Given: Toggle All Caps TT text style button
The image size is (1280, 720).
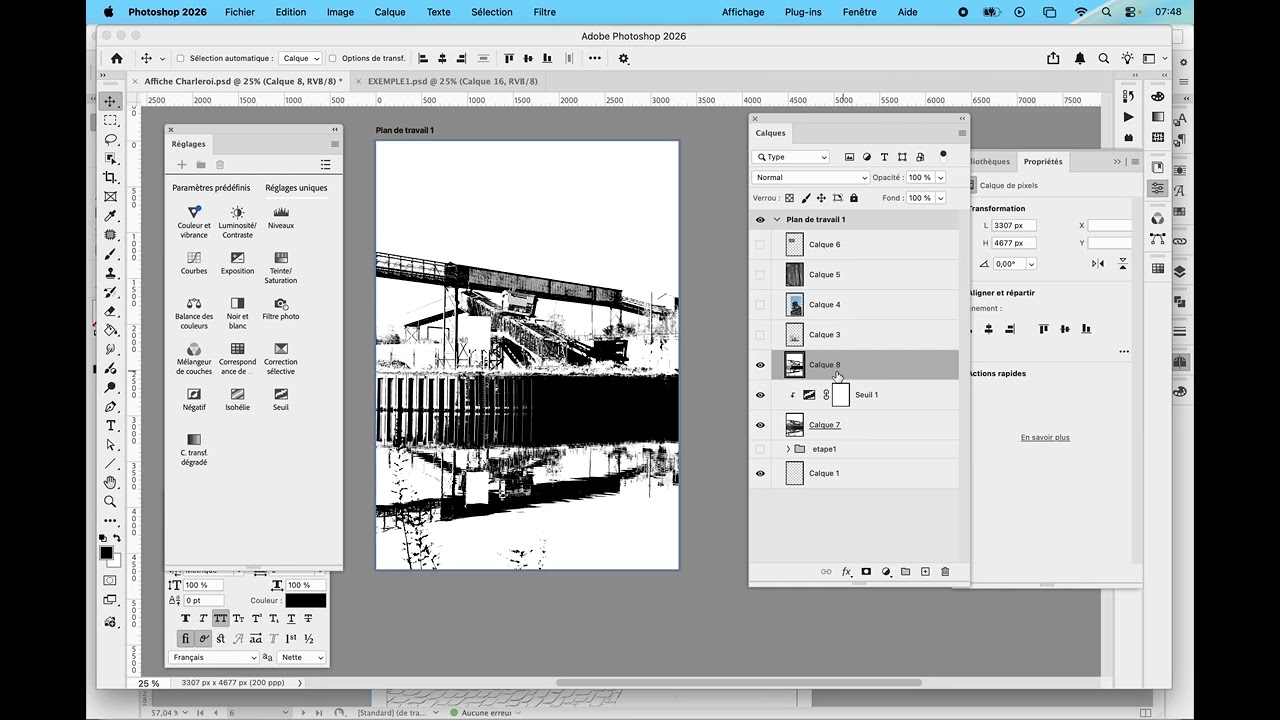Looking at the screenshot, I should (220, 619).
